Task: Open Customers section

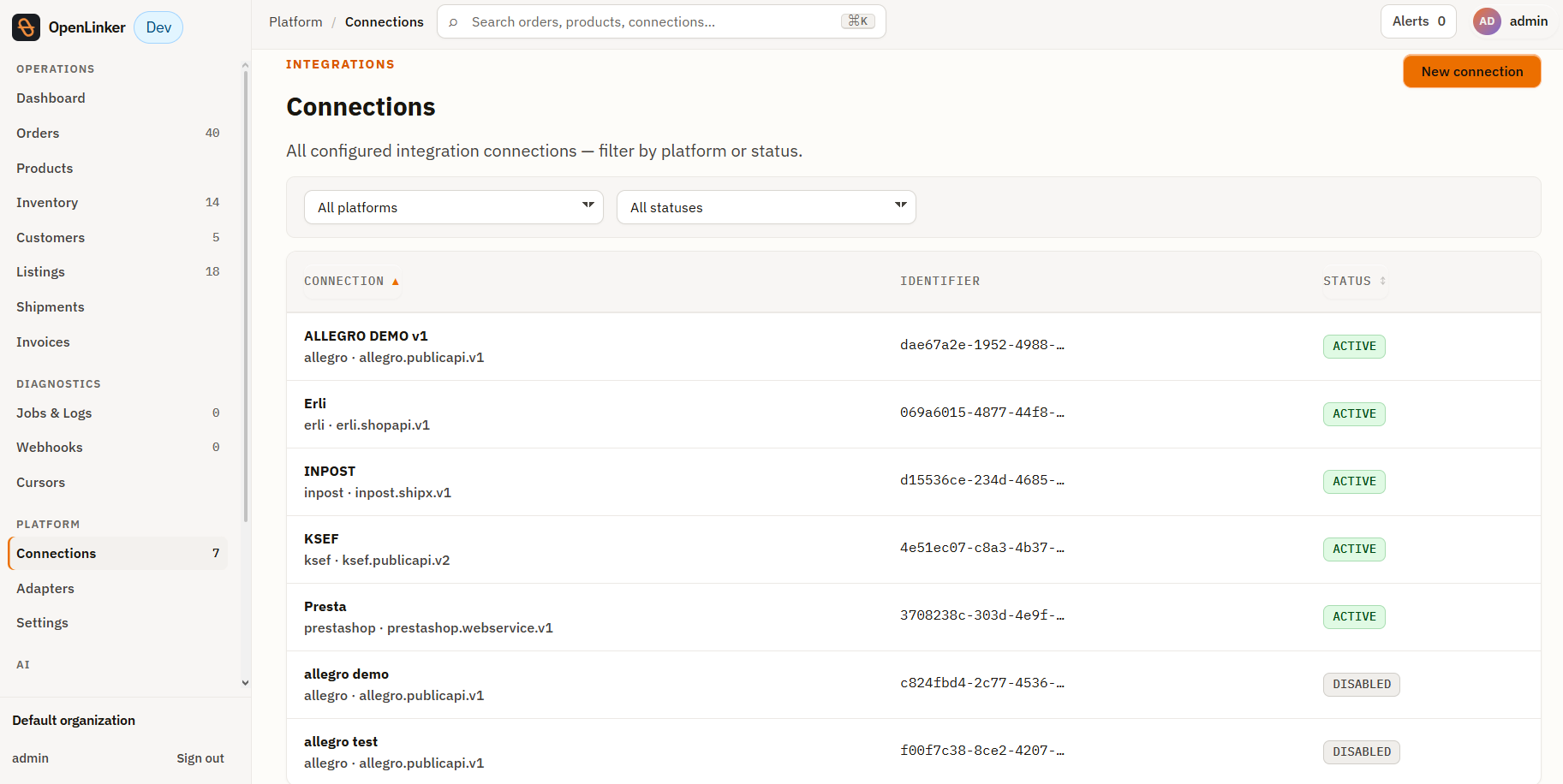Action: [118, 238]
